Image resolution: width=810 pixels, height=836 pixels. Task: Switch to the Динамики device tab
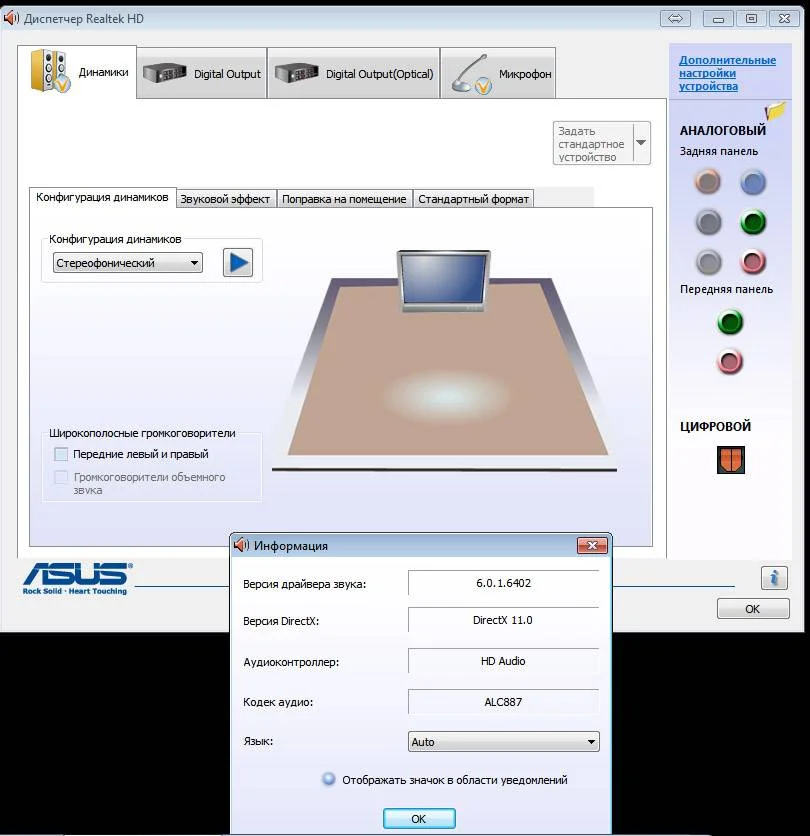[77, 72]
